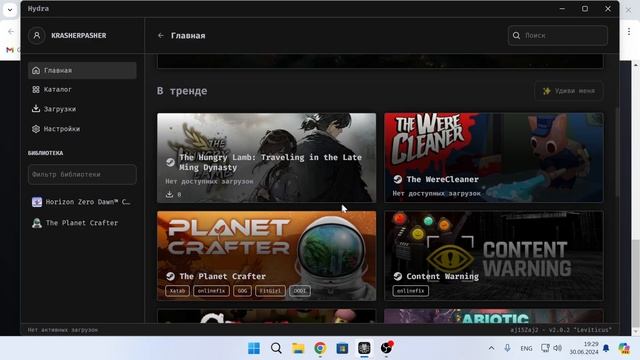Minimize the Hydra window

[x=562, y=9]
